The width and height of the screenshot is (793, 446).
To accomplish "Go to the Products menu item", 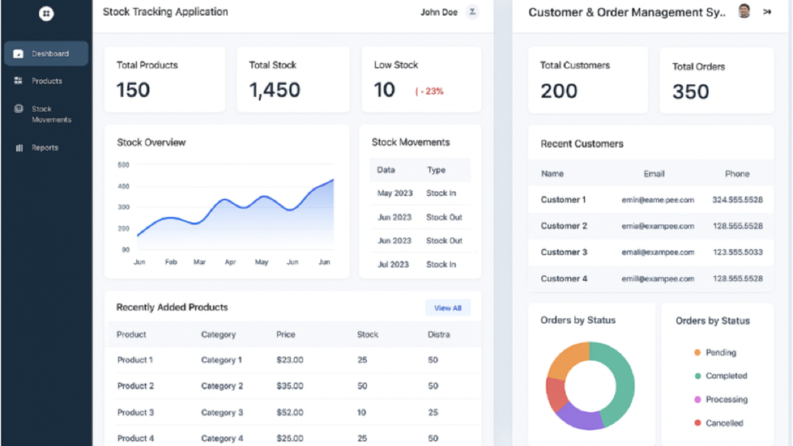I will click(46, 81).
